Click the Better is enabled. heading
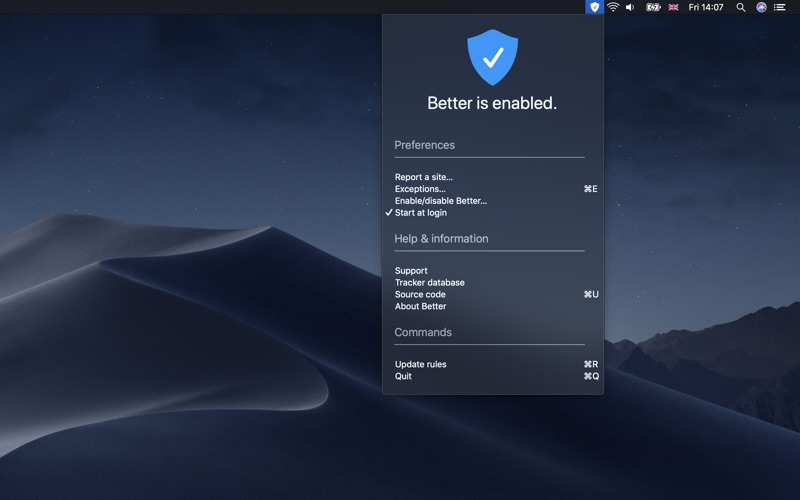Viewport: 800px width, 500px height. point(492,103)
